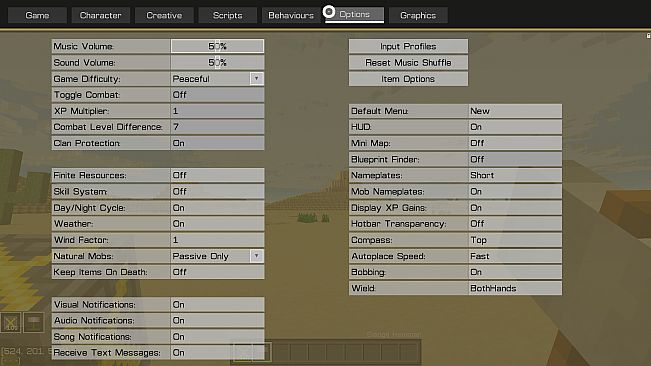Open the Creative tab

click(x=164, y=15)
